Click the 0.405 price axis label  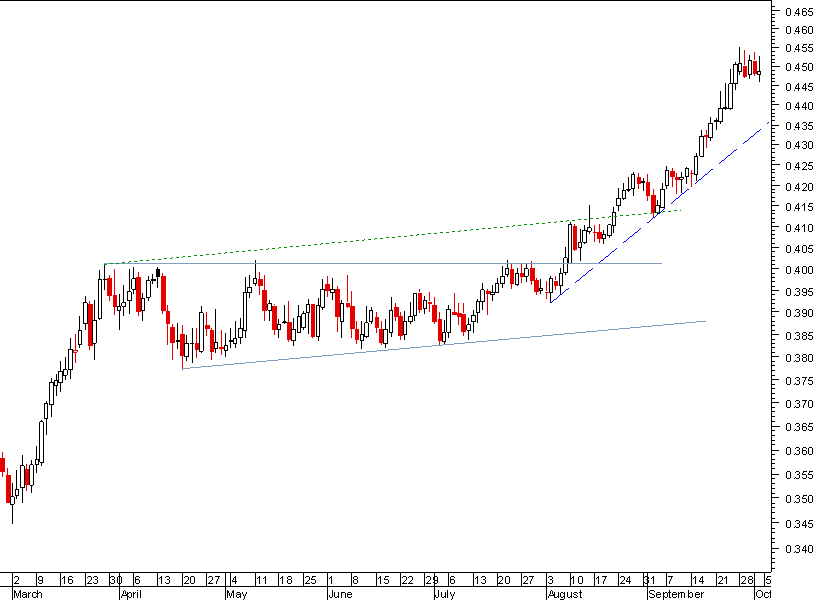pos(799,249)
